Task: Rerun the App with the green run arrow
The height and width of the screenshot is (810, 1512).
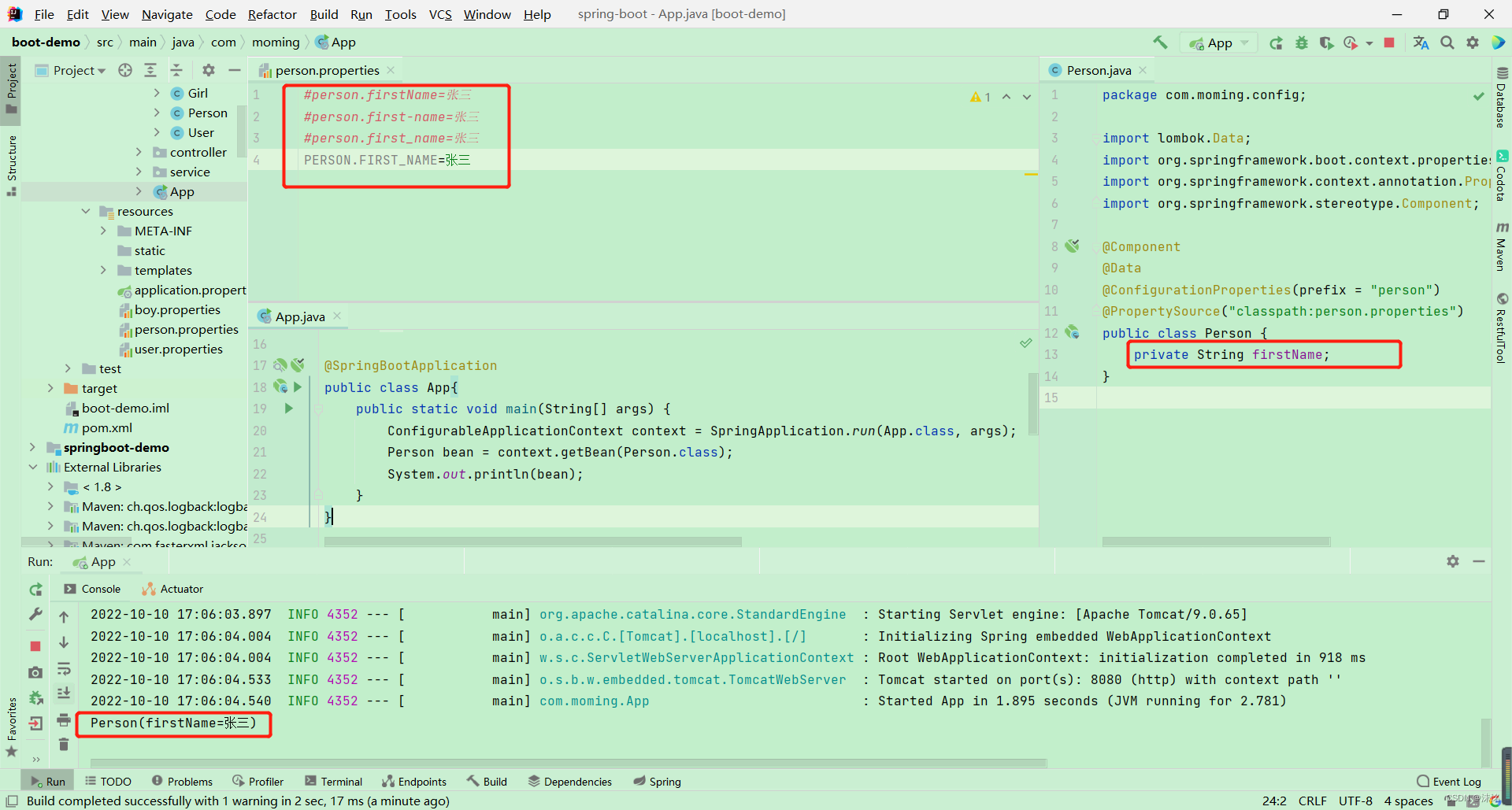Action: click(1277, 43)
